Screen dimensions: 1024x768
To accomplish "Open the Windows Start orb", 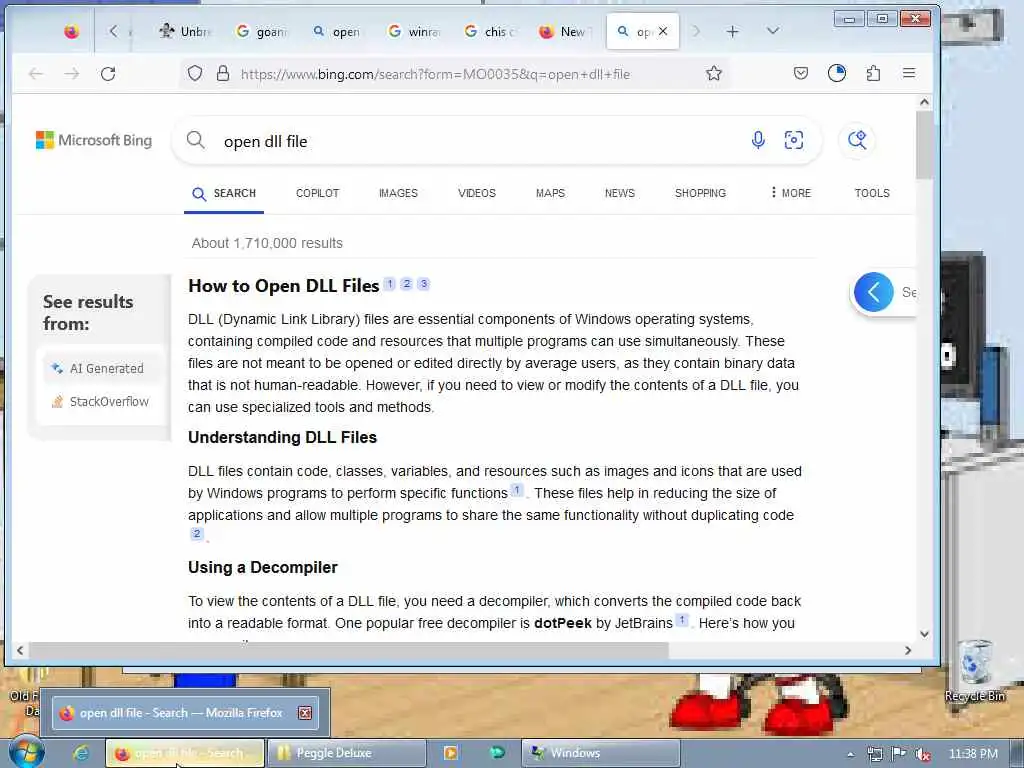I will coord(27,752).
